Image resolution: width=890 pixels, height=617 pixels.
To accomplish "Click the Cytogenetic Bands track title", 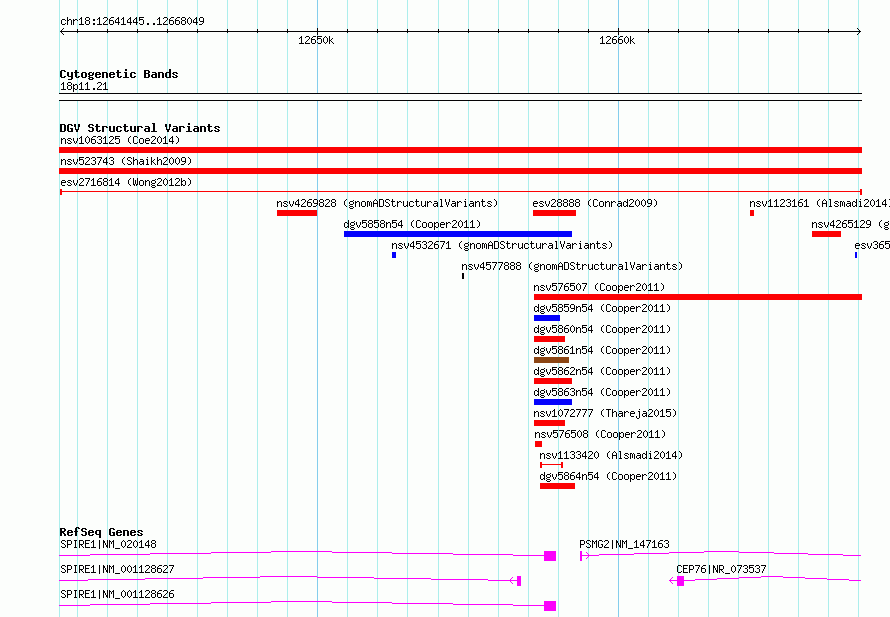I will tap(119, 74).
